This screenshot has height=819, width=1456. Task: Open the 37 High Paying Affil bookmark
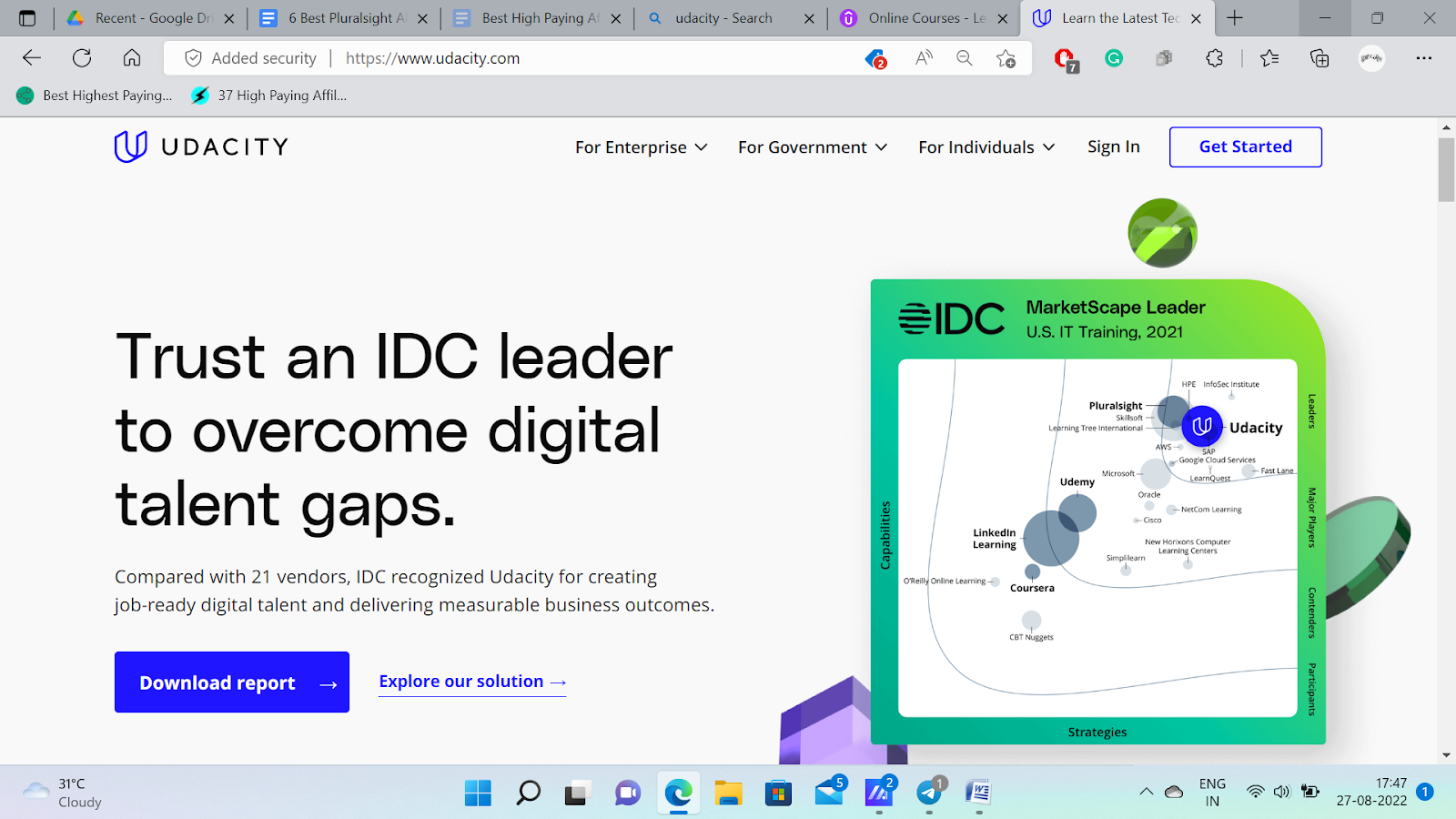point(269,96)
